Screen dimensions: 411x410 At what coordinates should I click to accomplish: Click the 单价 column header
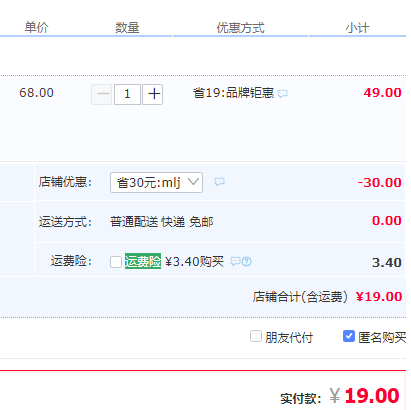36,27
